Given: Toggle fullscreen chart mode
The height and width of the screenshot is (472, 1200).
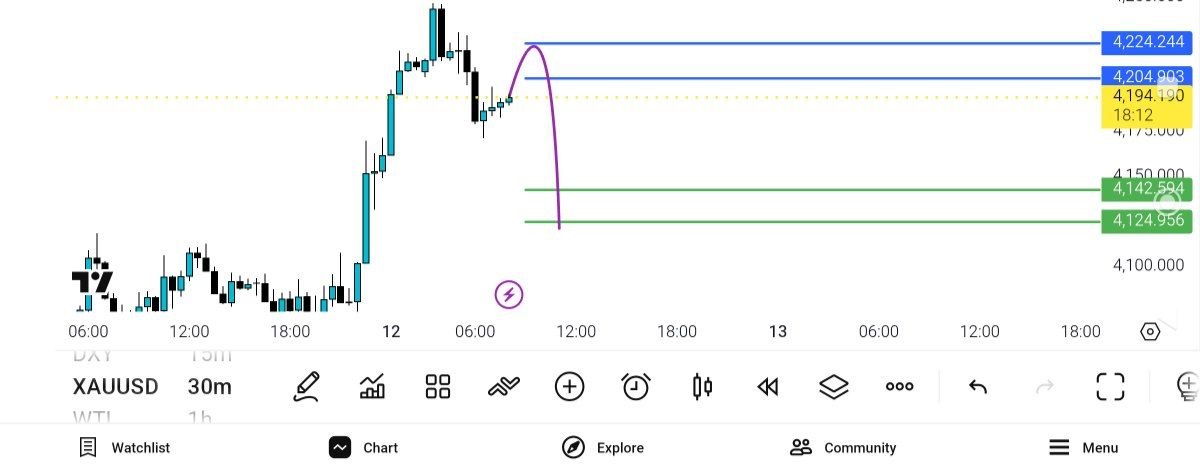Looking at the screenshot, I should point(1110,387).
